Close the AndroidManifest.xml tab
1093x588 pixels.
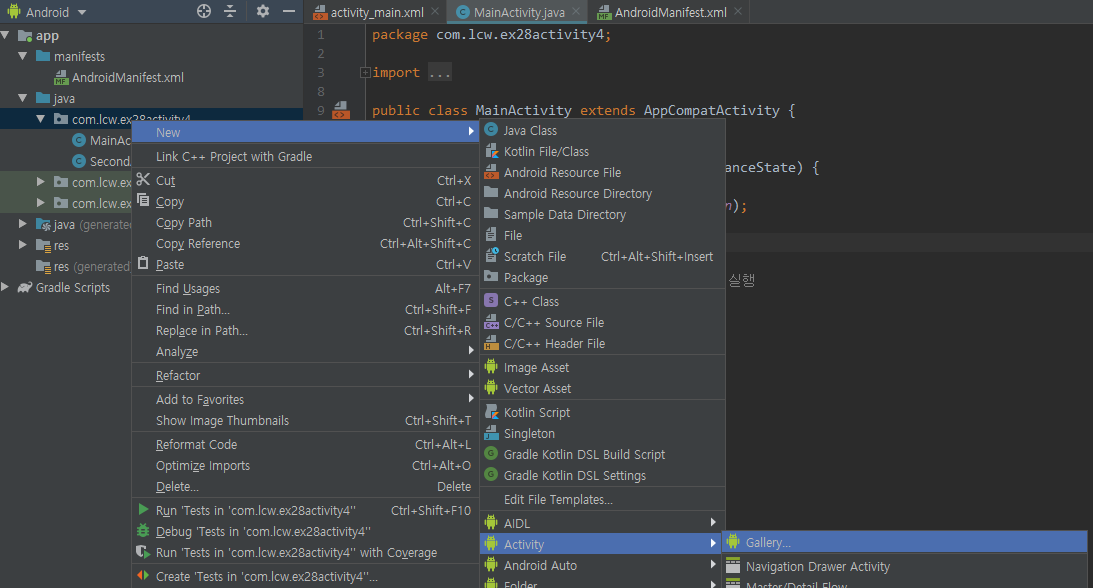click(738, 11)
